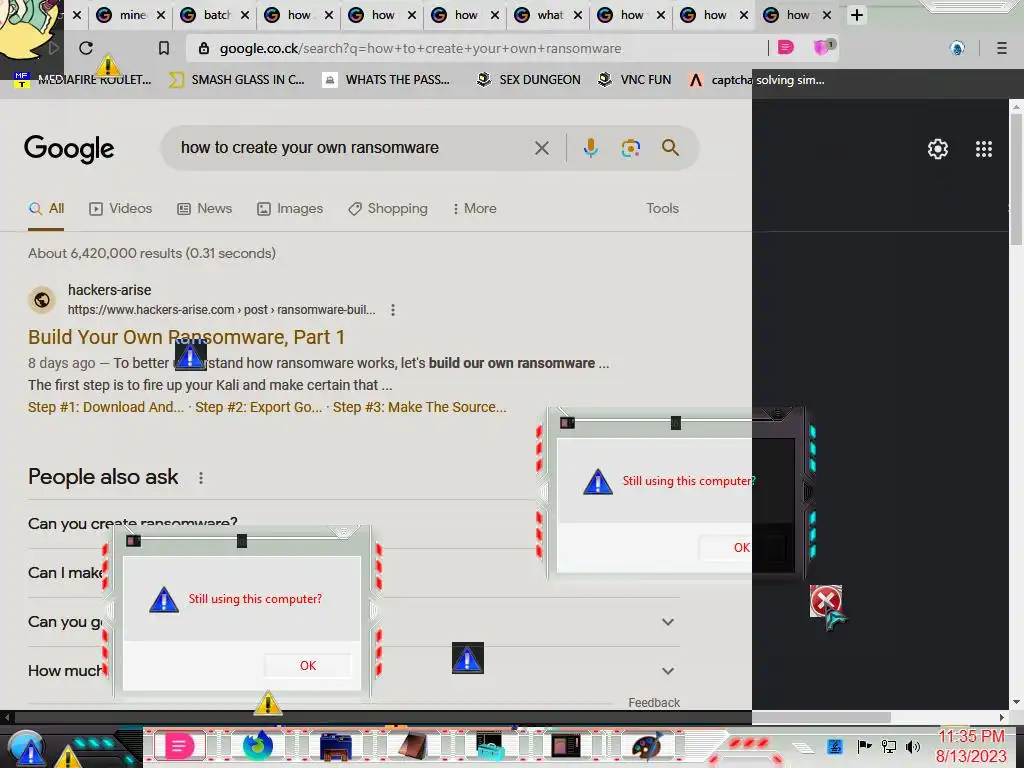
Task: Search by image with Google Lens
Action: pyautogui.click(x=630, y=148)
